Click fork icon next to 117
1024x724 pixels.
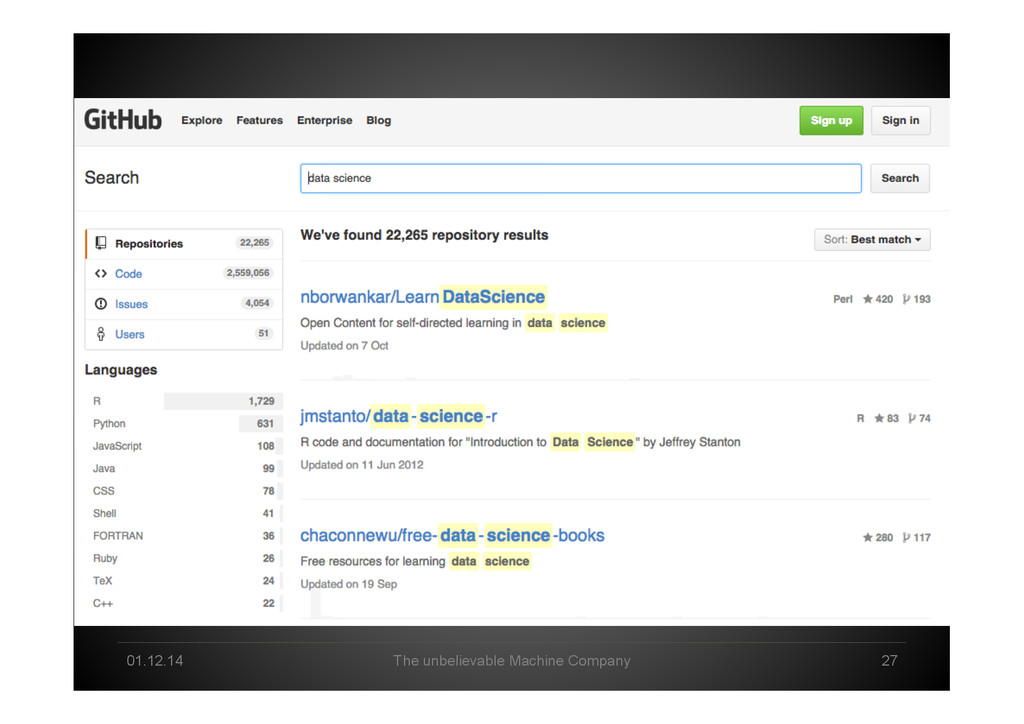point(906,537)
